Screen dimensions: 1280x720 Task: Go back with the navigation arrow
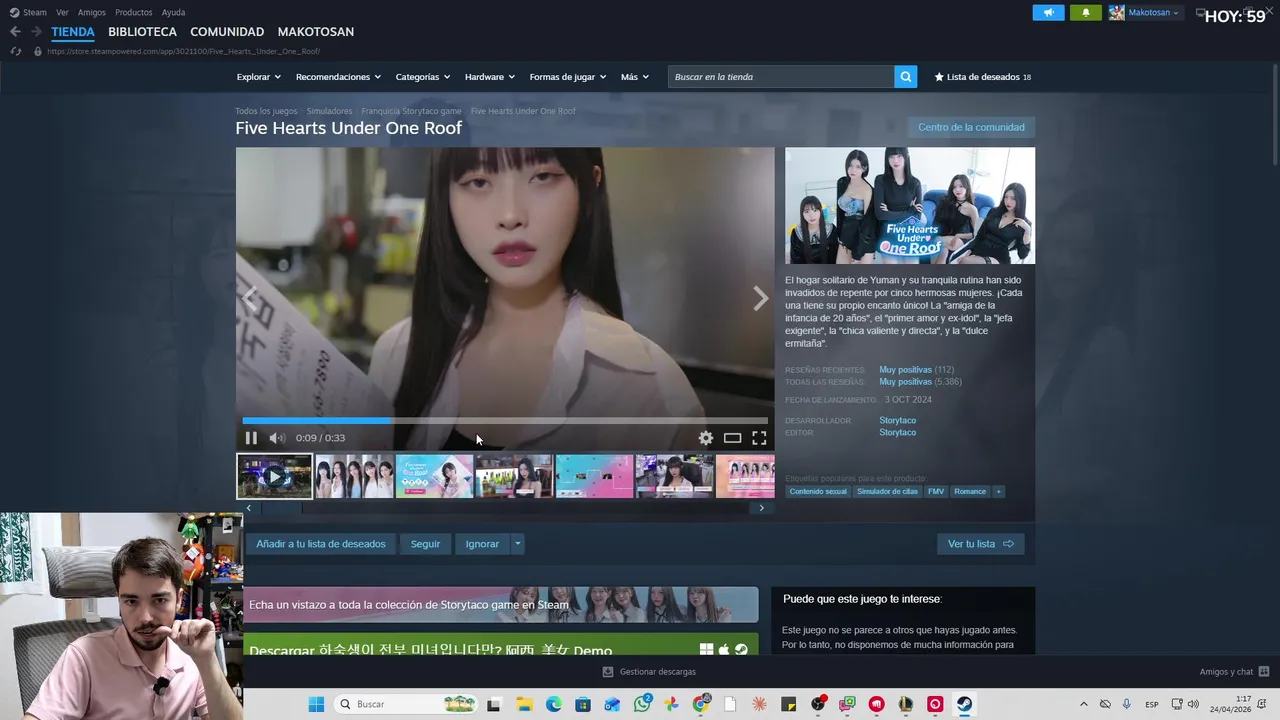[15, 32]
